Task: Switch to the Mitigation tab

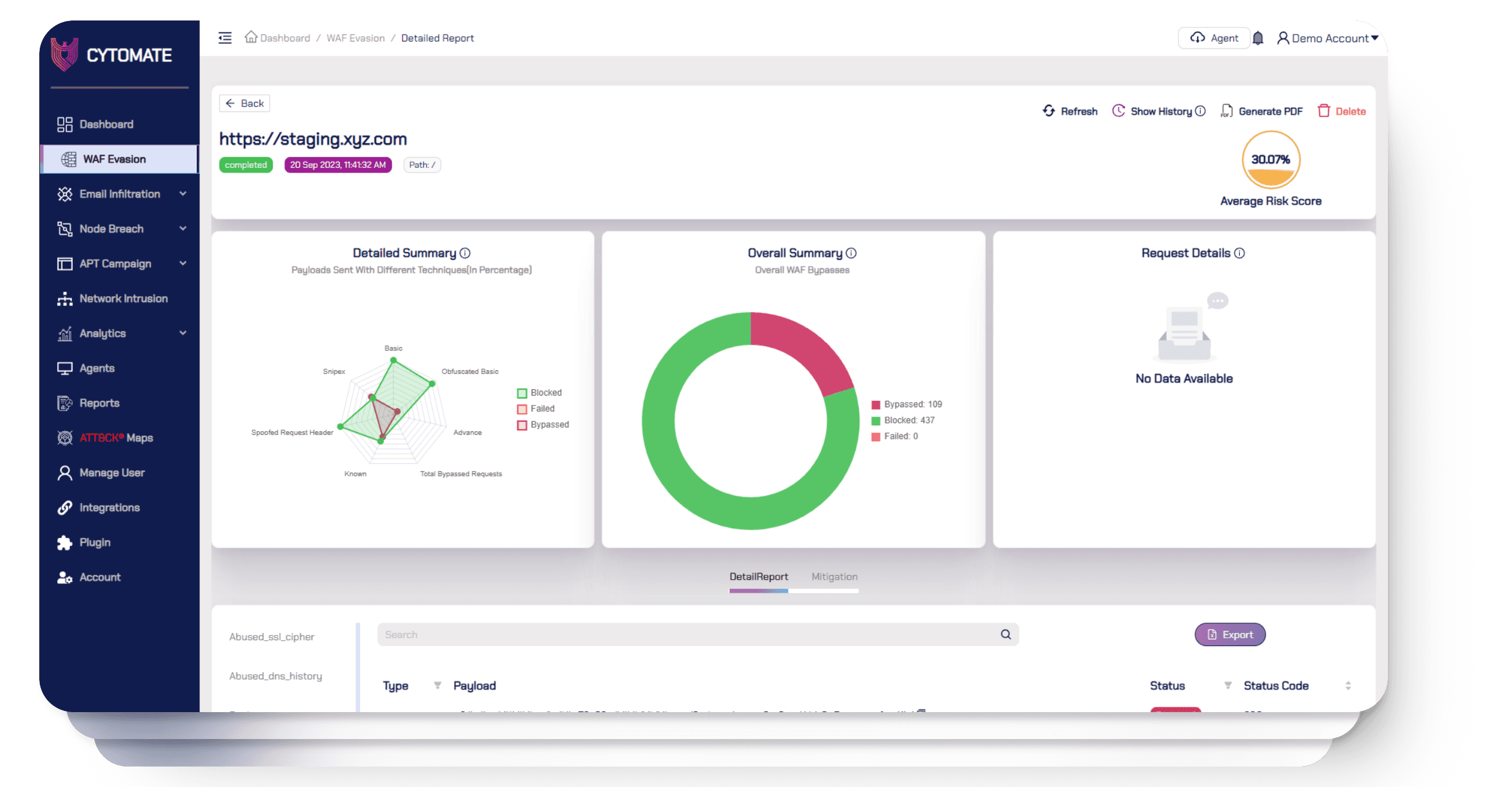Action: click(834, 577)
